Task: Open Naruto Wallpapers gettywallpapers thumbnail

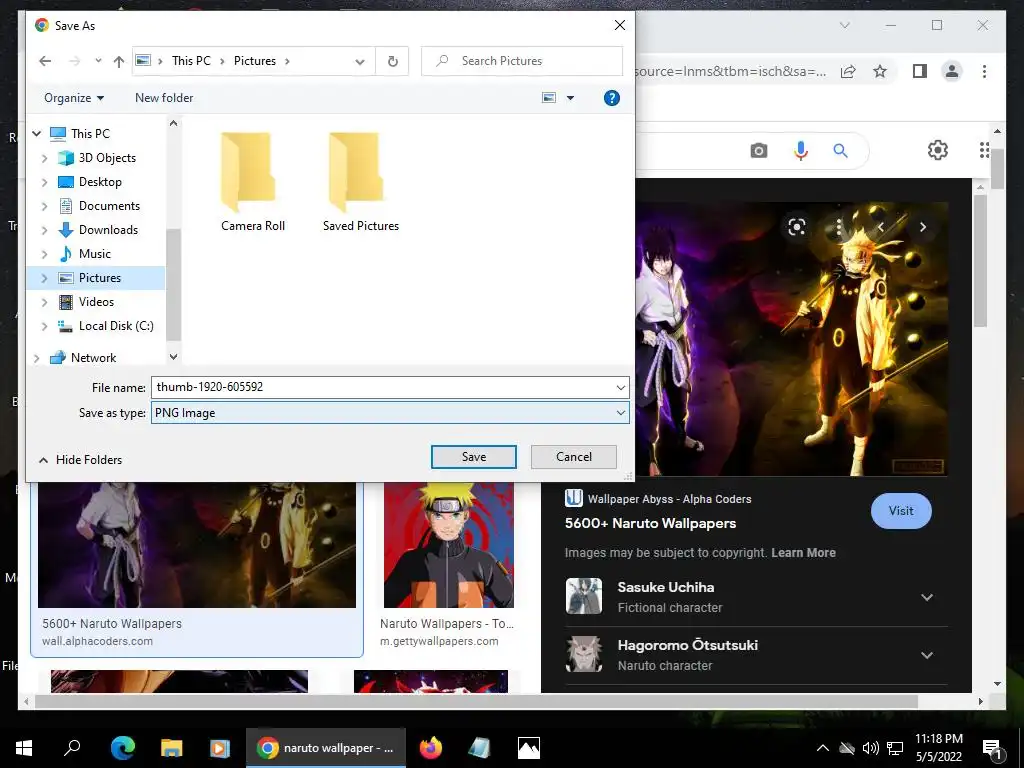Action: tap(448, 545)
